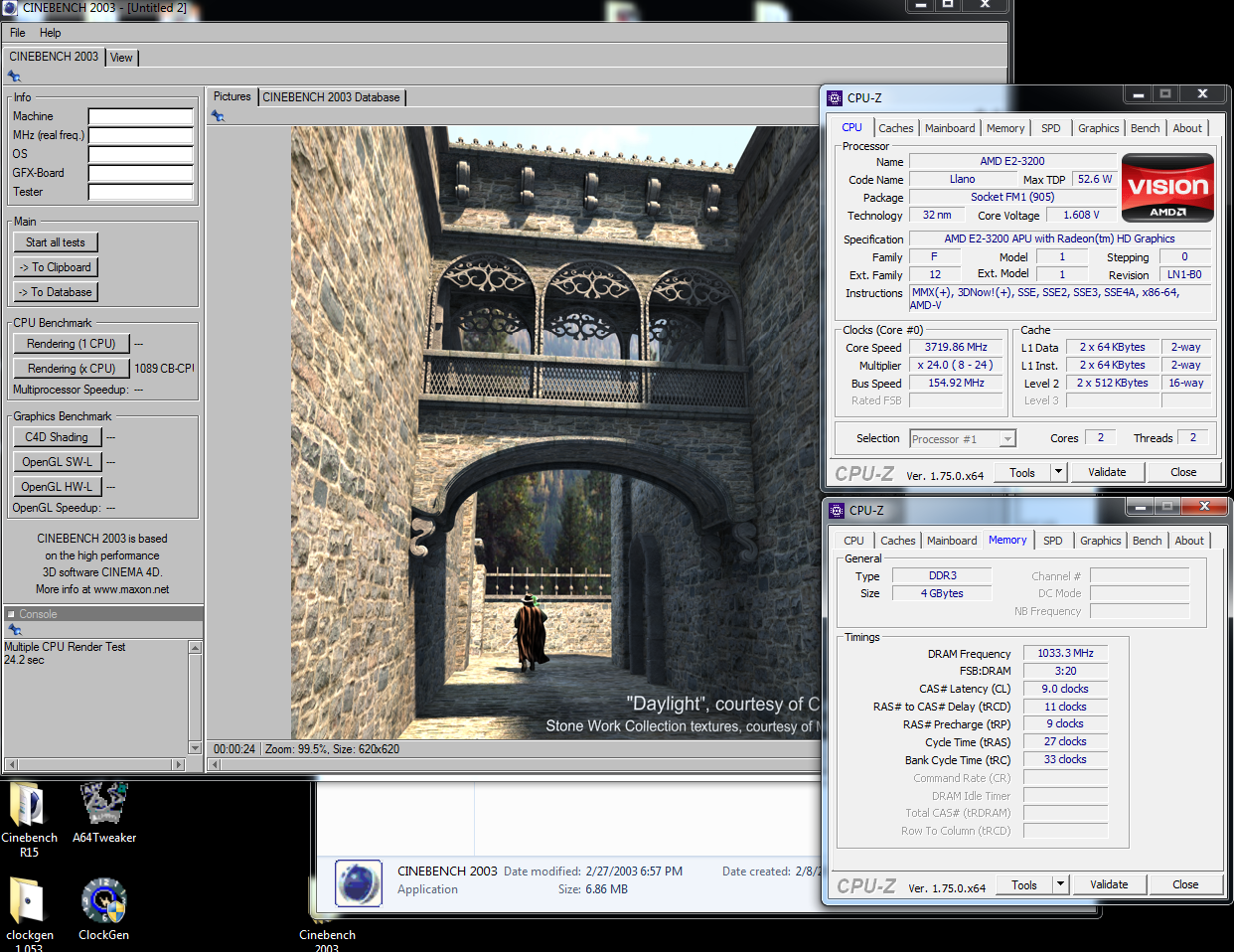
Task: Click '1089 CB-CPU' score text
Action: (x=164, y=369)
